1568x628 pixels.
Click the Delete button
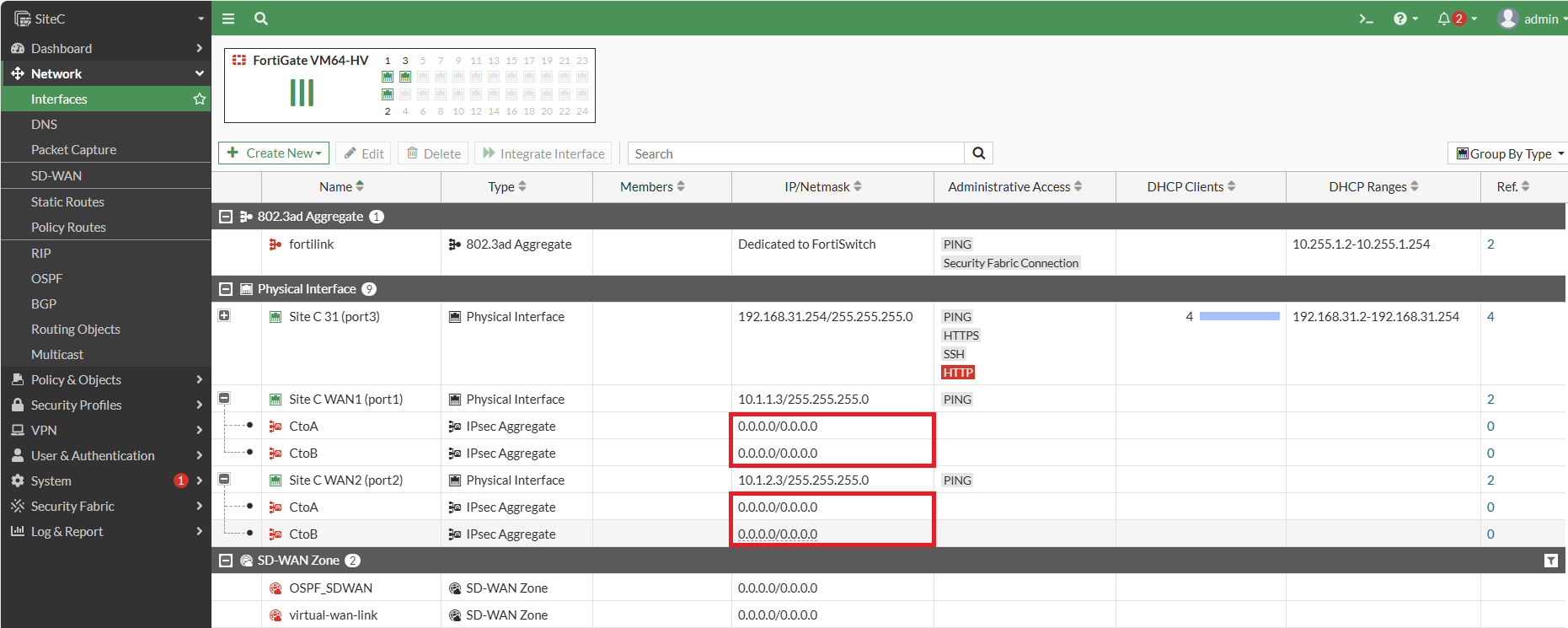point(434,153)
